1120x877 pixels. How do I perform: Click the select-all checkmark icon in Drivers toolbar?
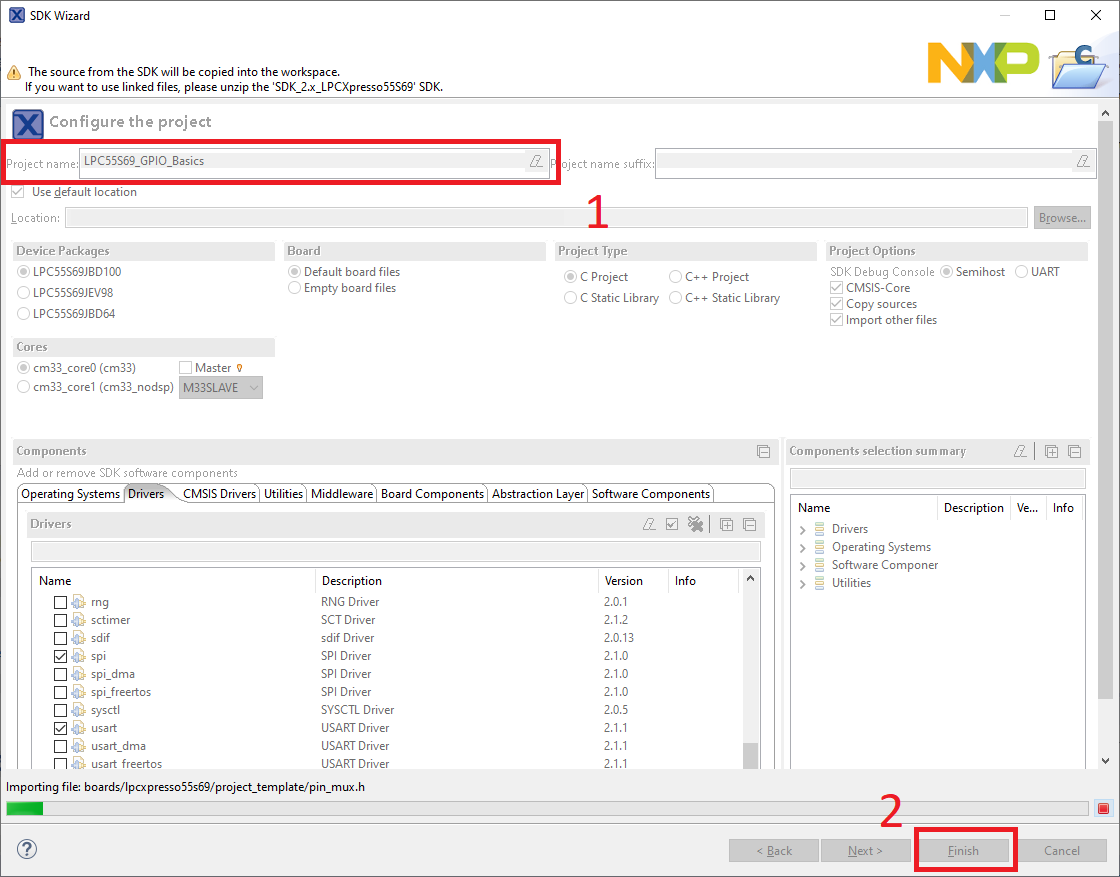[x=672, y=524]
